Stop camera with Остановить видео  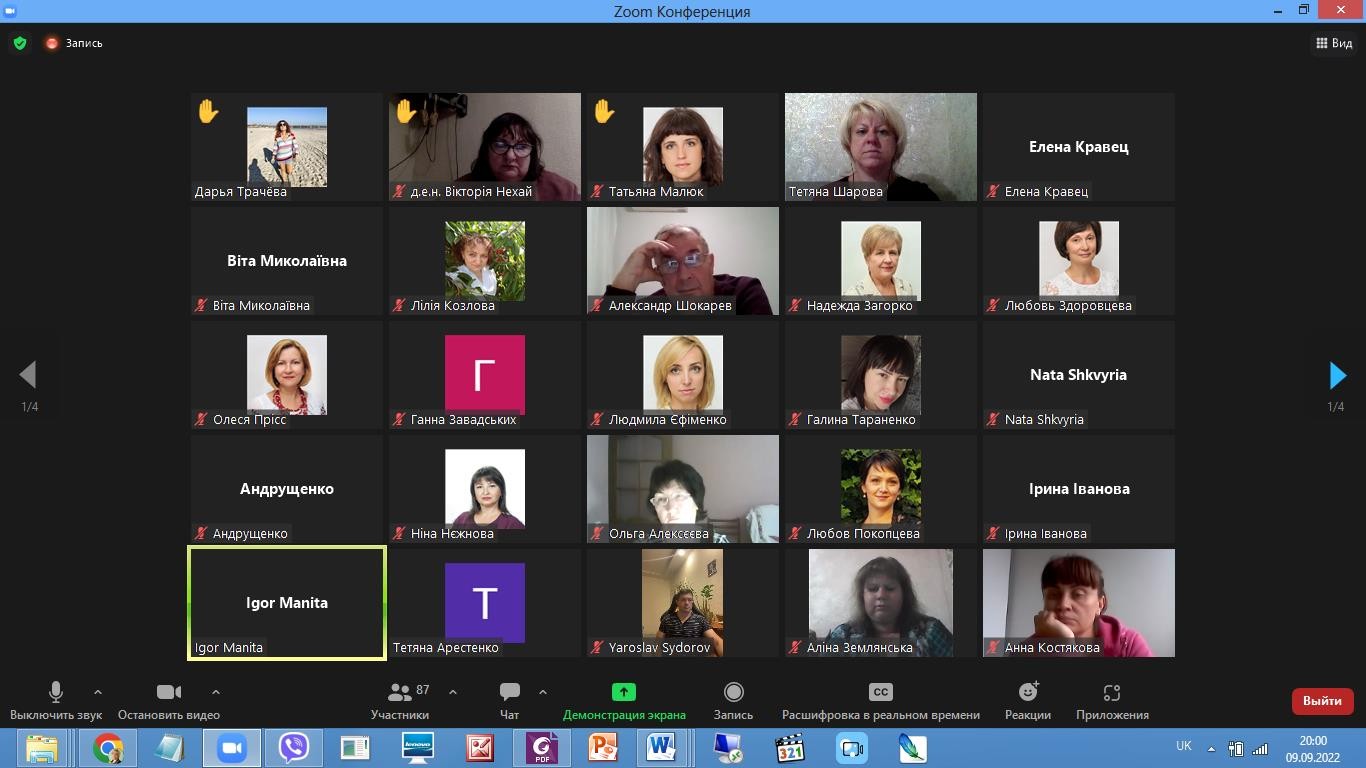click(169, 700)
